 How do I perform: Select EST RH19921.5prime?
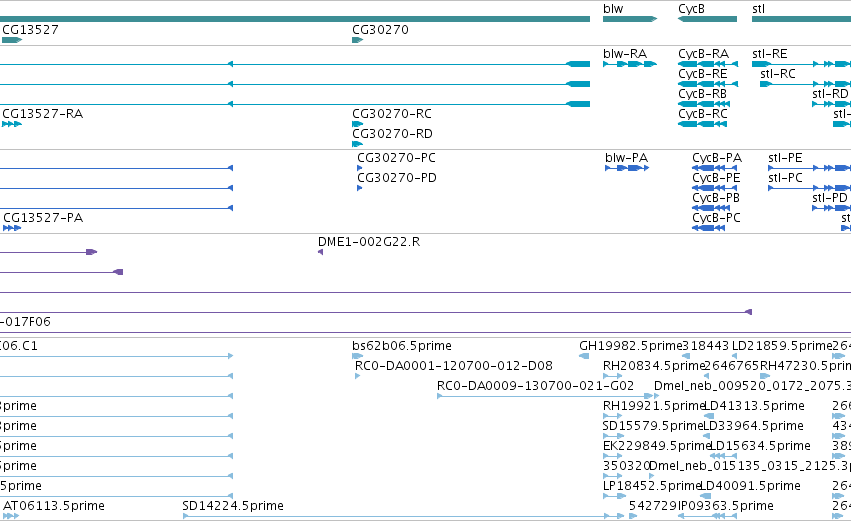(x=653, y=406)
